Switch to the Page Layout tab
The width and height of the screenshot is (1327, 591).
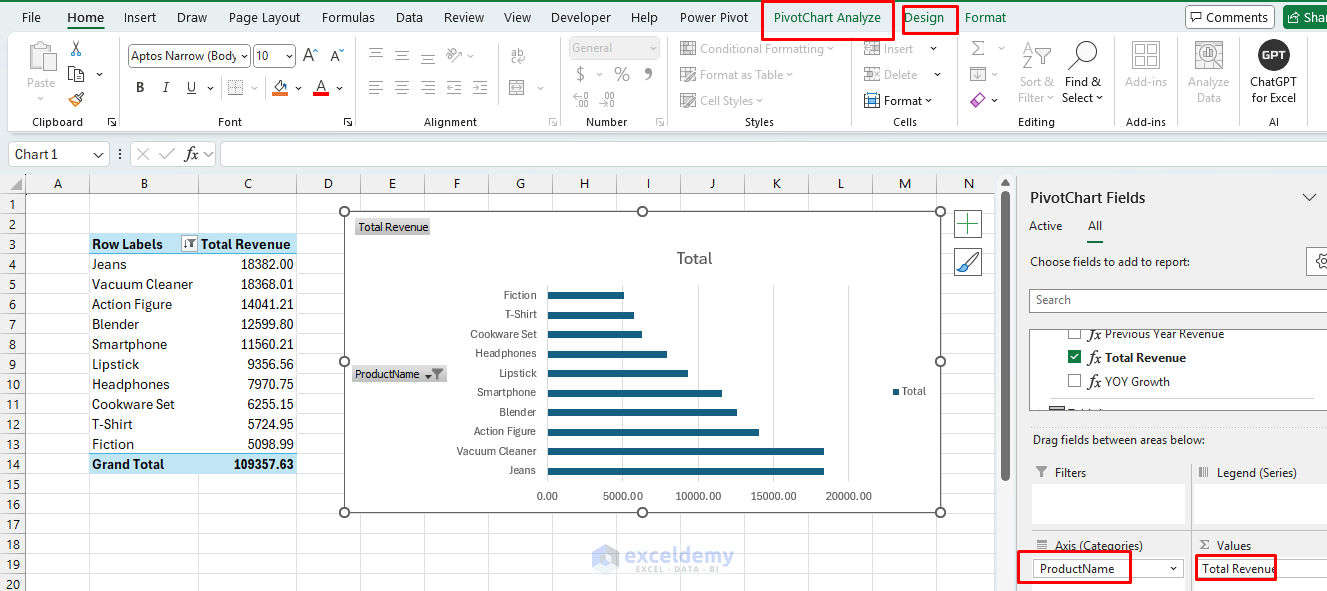coord(264,17)
